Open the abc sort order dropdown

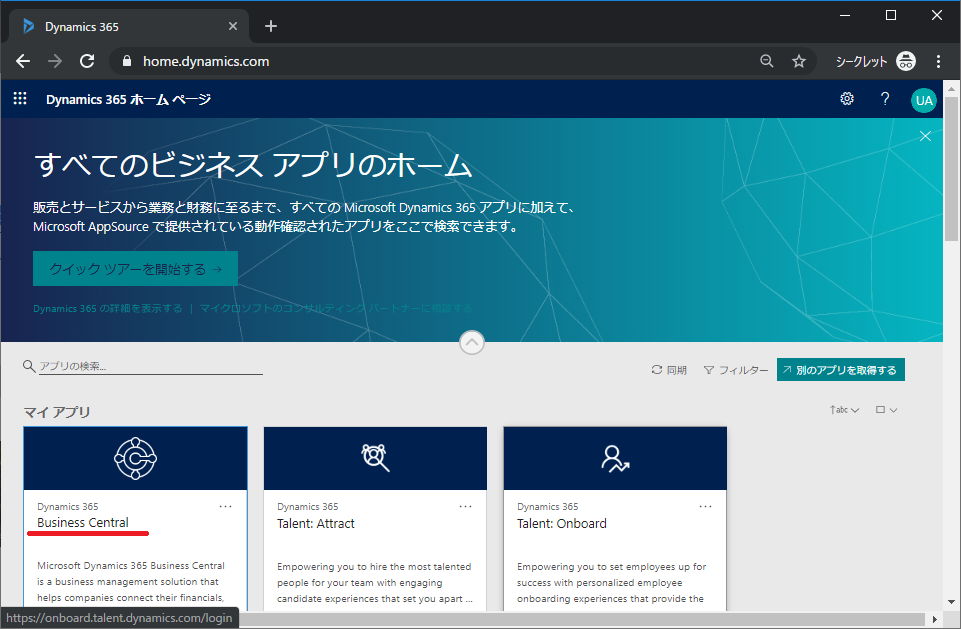845,410
